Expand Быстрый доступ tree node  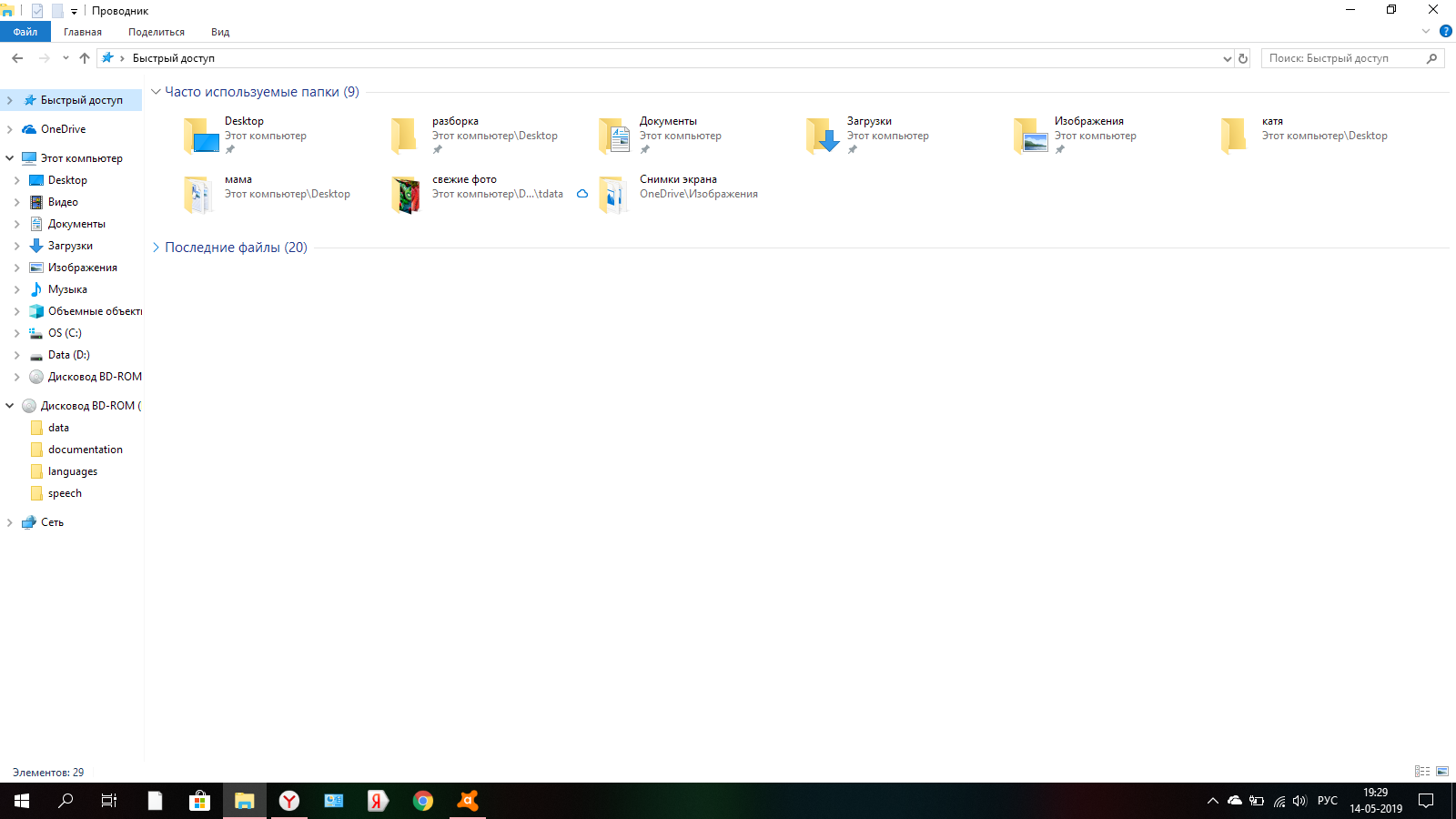click(9, 100)
